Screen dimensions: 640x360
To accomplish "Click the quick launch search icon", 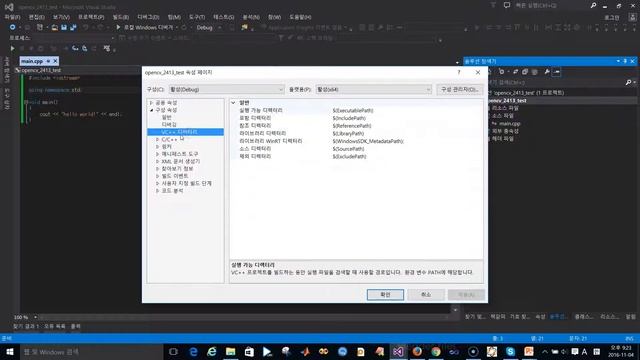I will (593, 5).
